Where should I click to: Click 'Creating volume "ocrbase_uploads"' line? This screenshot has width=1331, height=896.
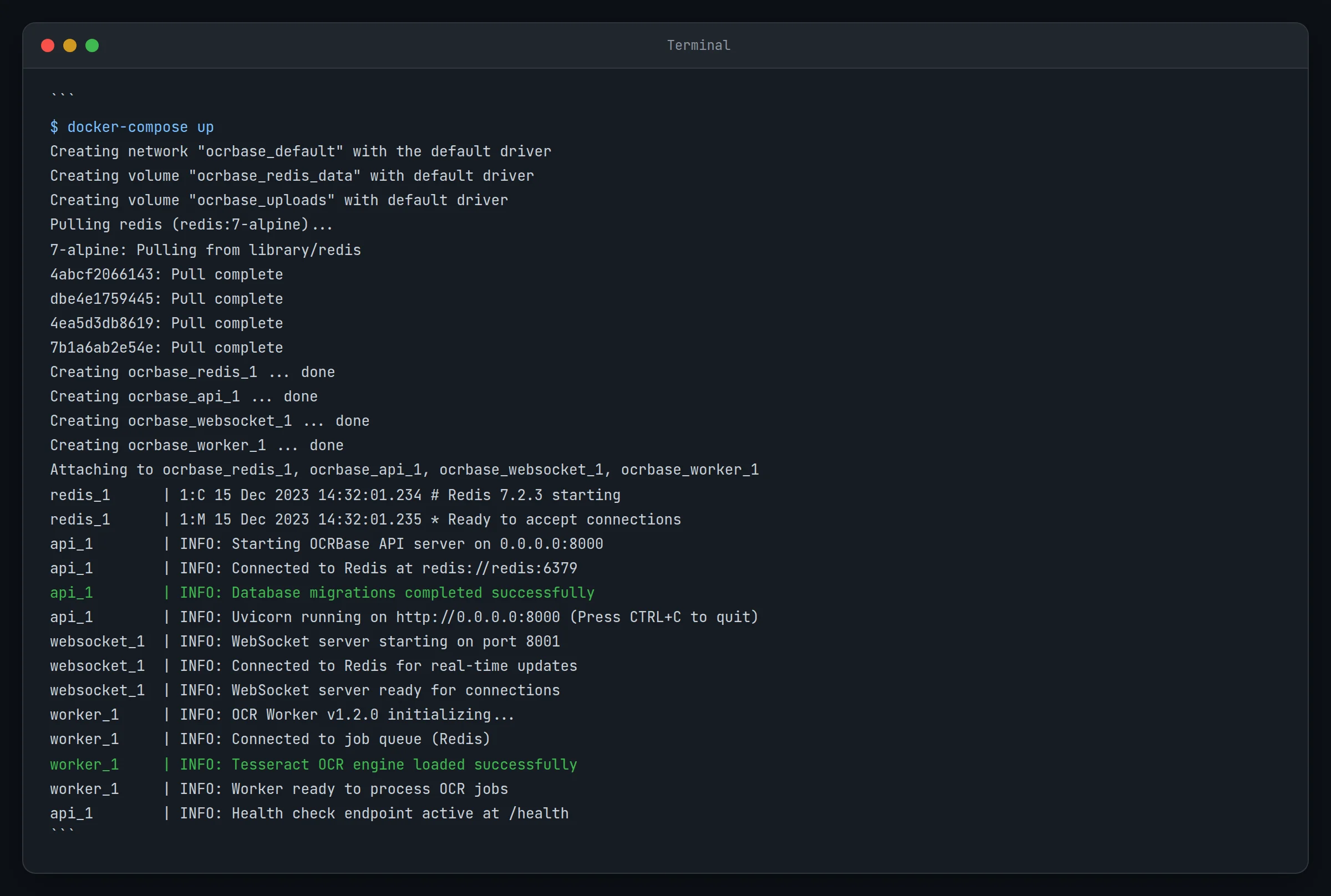(x=279, y=201)
